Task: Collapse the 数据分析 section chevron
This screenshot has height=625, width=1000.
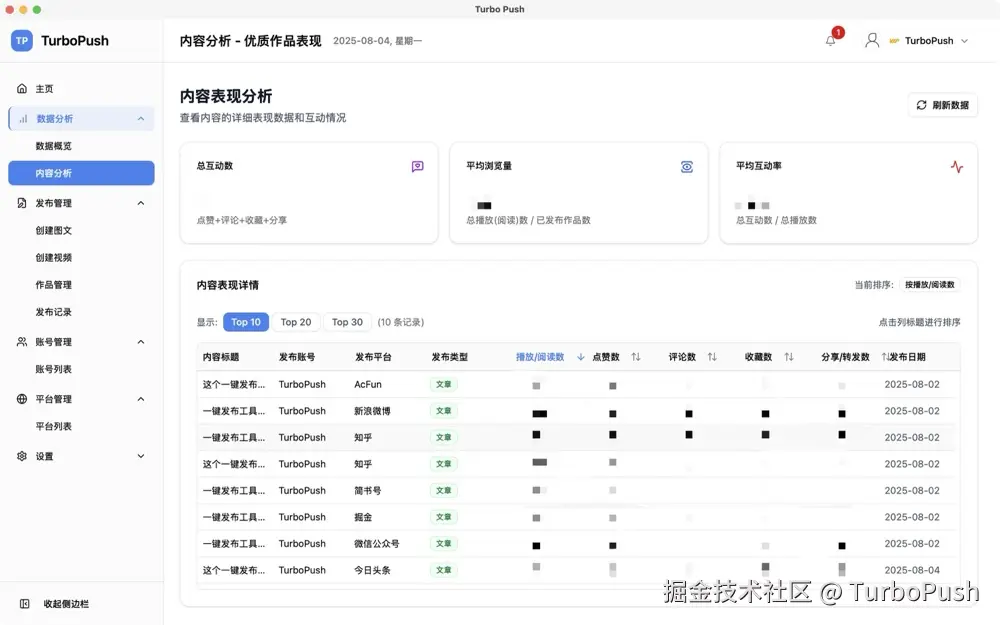Action: point(141,117)
